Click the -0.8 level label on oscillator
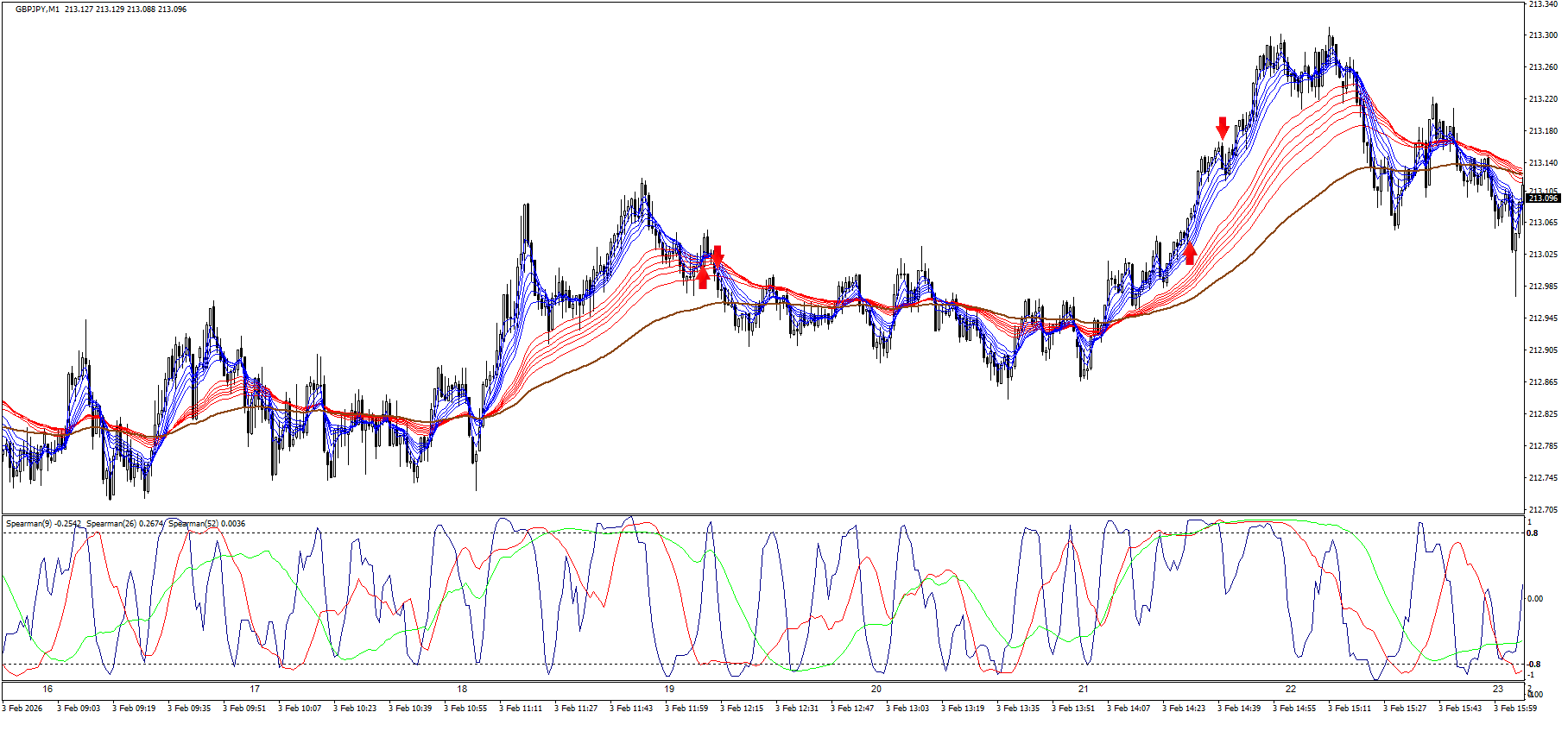This screenshot has height=731, width=1568. point(1533,664)
